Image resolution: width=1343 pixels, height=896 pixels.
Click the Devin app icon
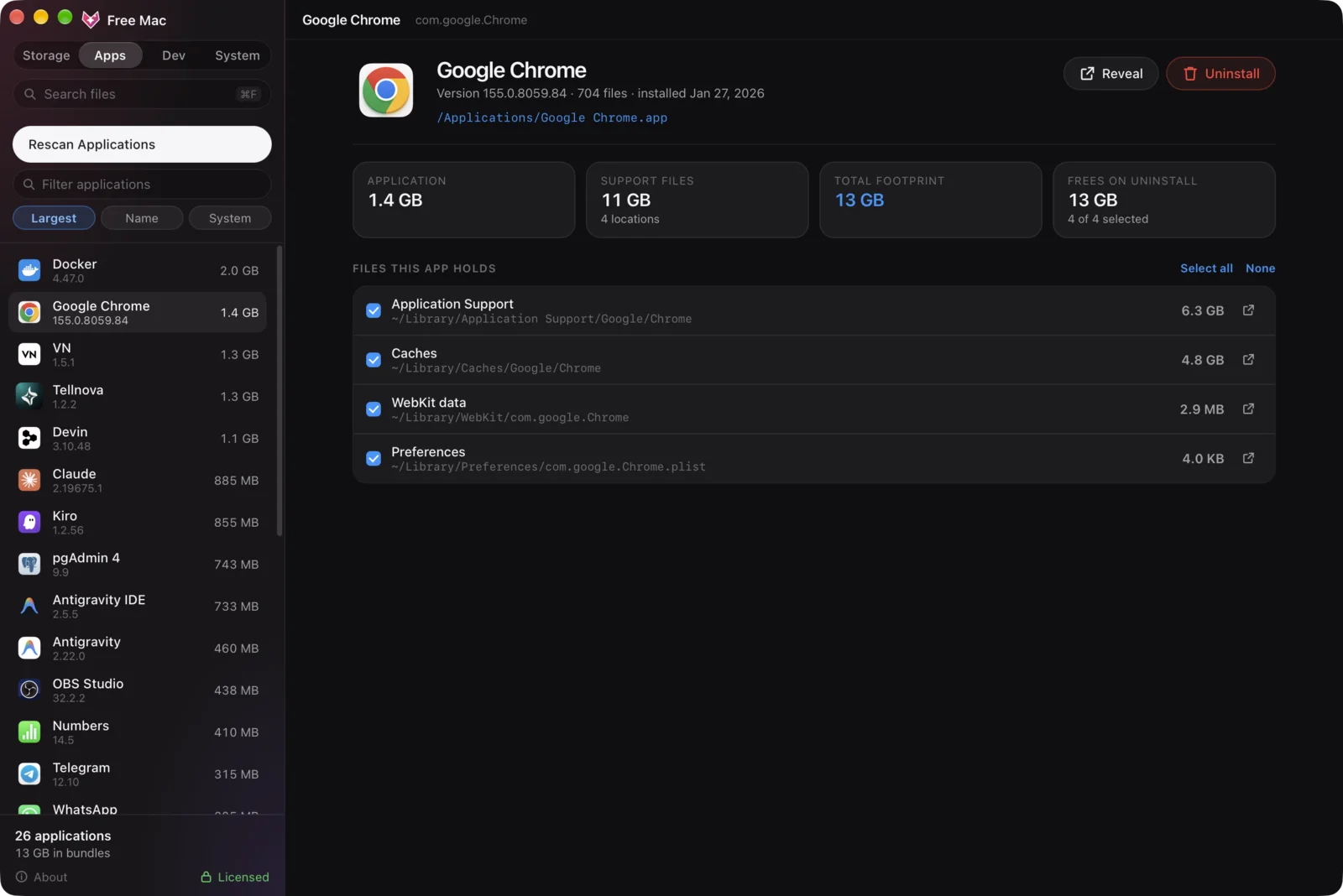(x=29, y=438)
